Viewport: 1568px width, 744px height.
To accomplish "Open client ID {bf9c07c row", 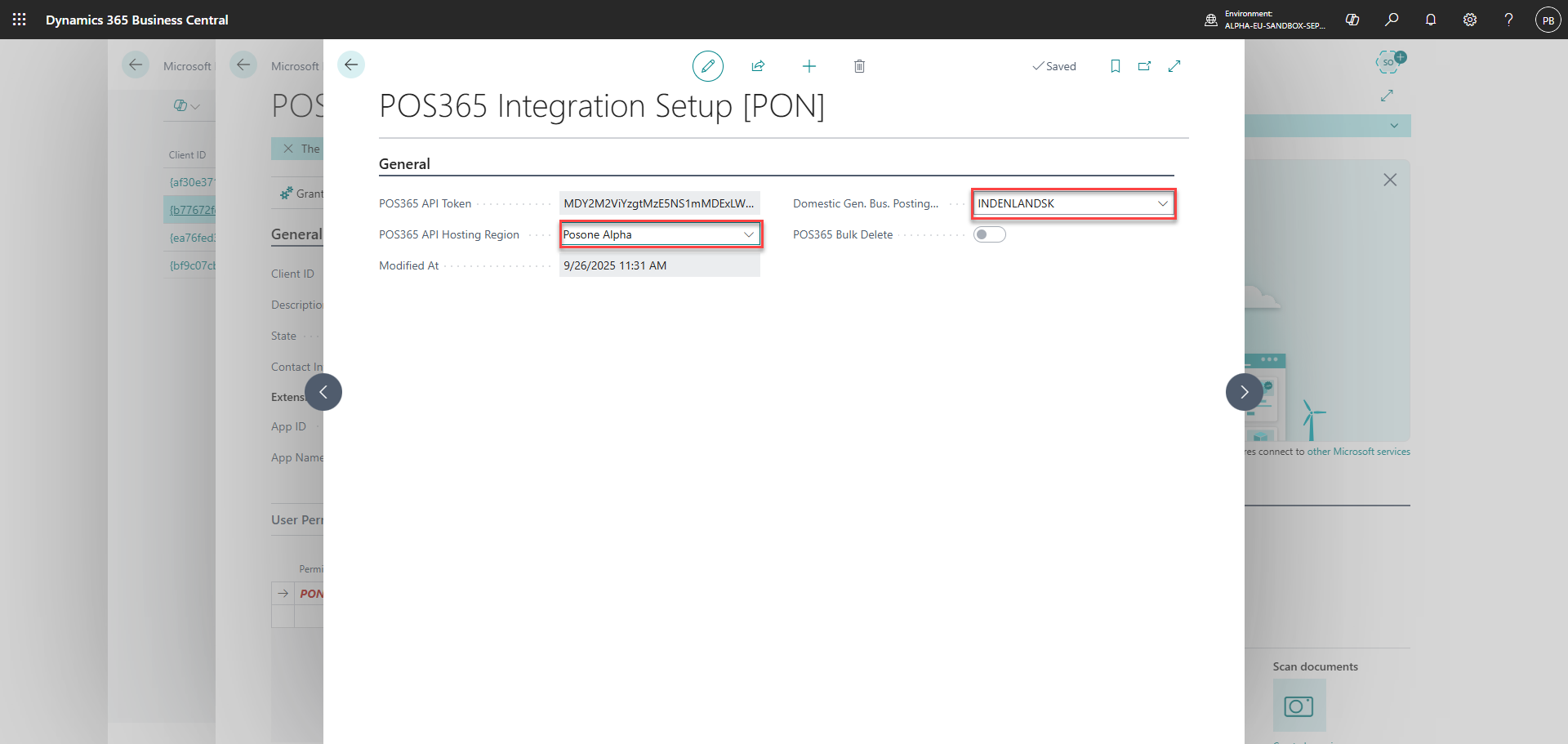I will (192, 265).
